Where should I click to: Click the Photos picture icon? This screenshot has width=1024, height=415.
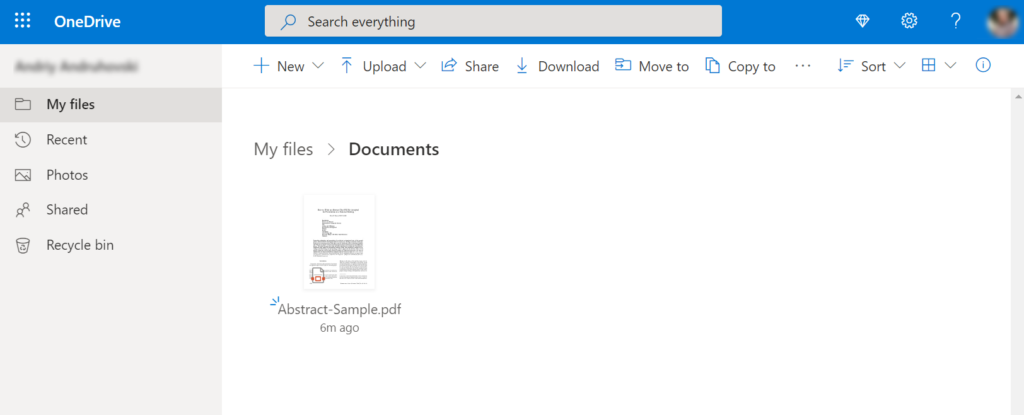point(23,175)
